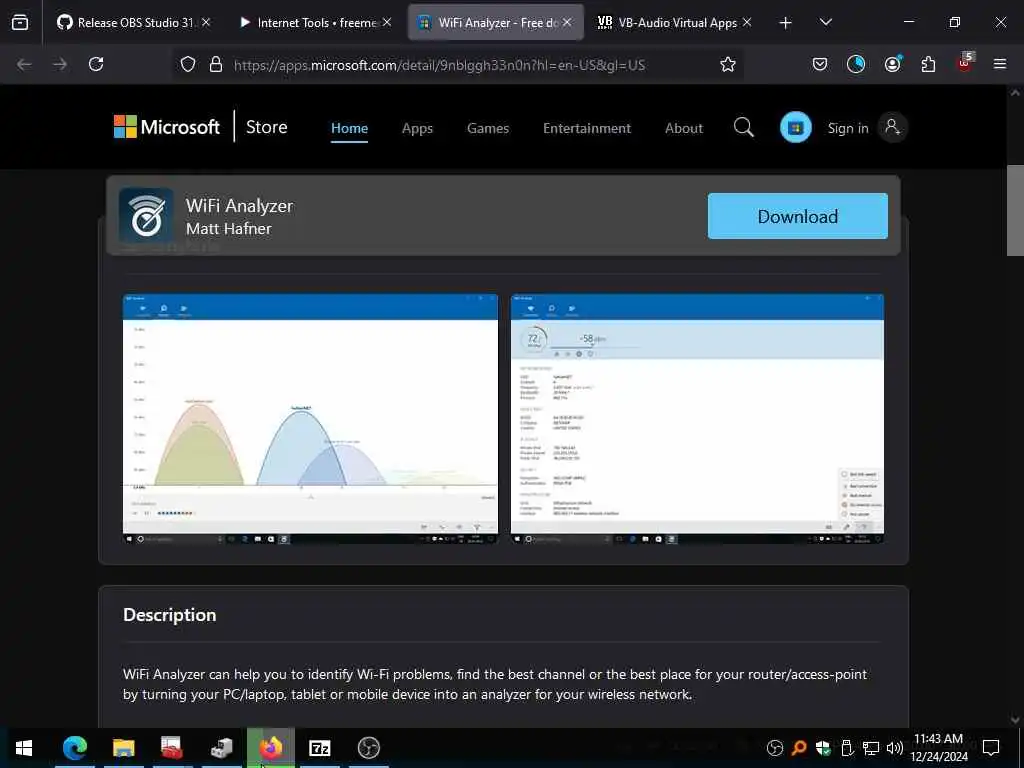
Task: Save page to Pocket
Action: click(820, 64)
